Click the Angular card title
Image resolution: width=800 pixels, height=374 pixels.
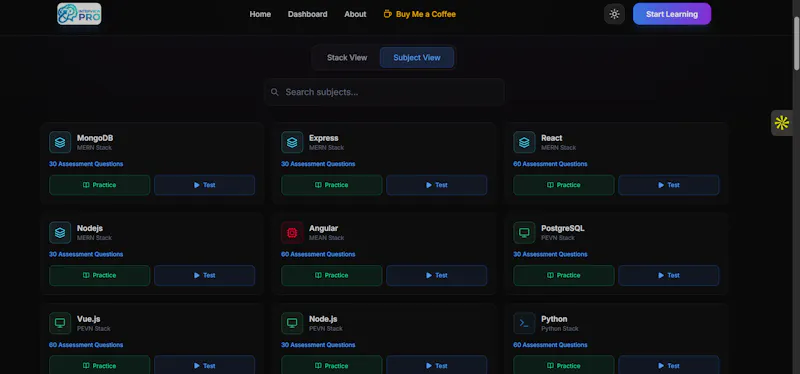323,229
